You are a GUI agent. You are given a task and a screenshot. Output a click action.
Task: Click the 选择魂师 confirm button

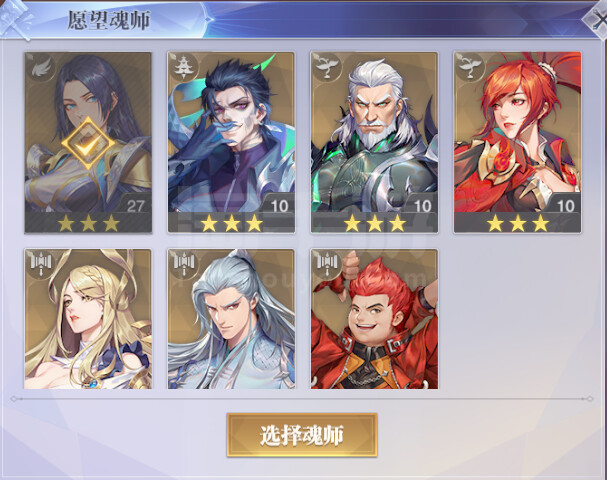302,435
